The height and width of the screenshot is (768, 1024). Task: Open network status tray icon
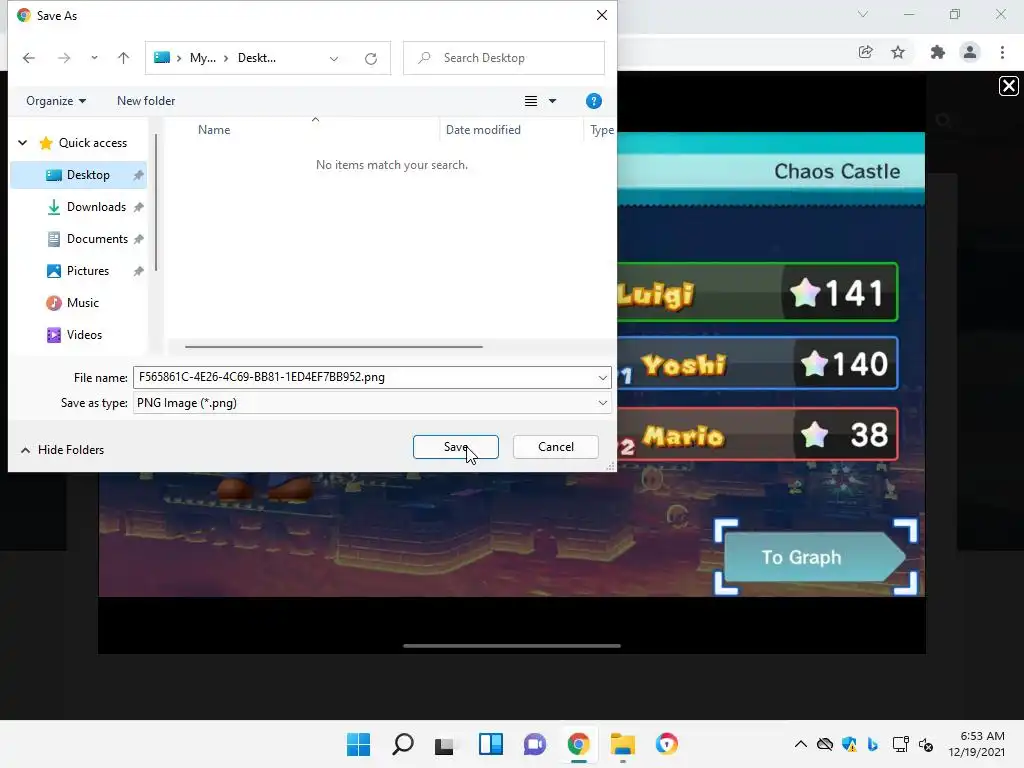(901, 744)
